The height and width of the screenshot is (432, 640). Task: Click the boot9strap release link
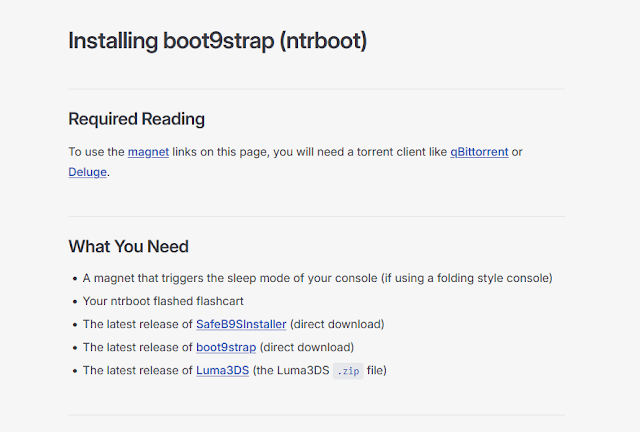pos(226,347)
